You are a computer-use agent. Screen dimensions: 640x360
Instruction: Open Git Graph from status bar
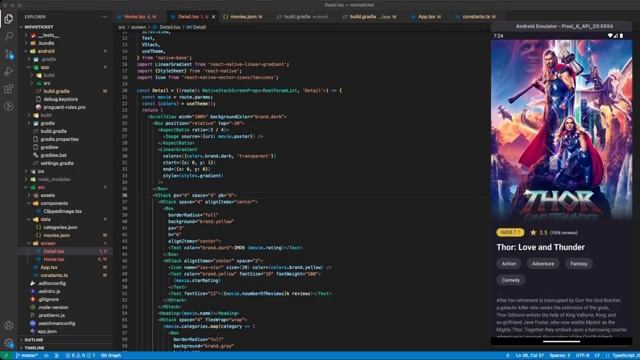tap(111, 356)
